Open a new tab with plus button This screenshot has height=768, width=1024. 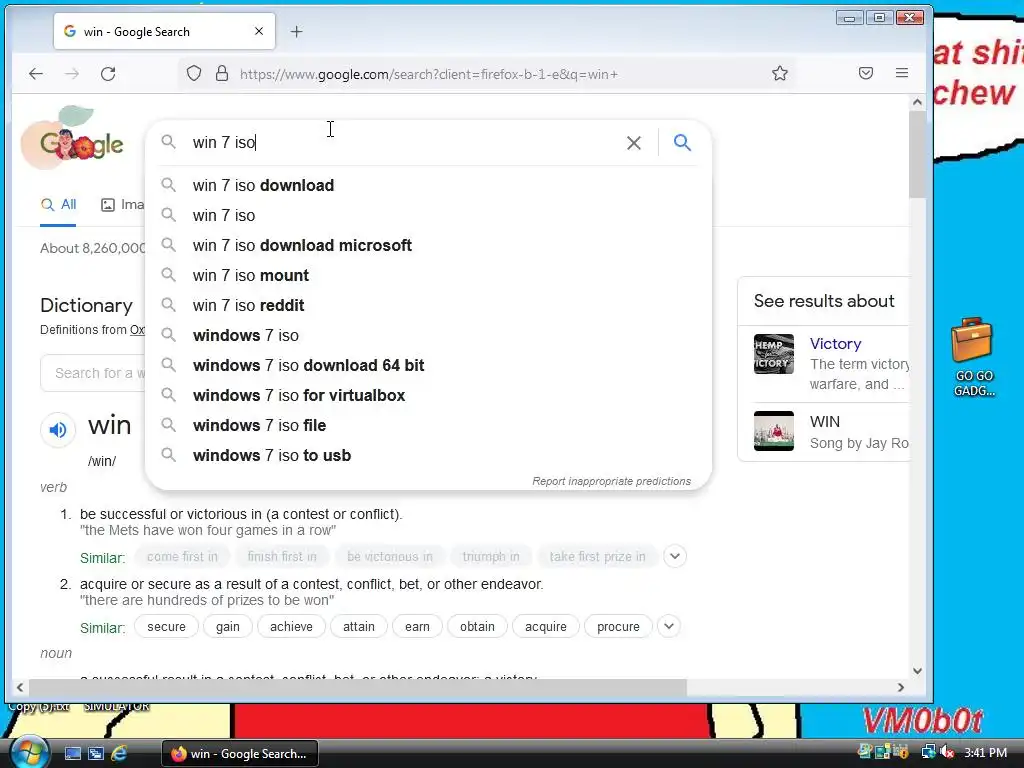296,31
